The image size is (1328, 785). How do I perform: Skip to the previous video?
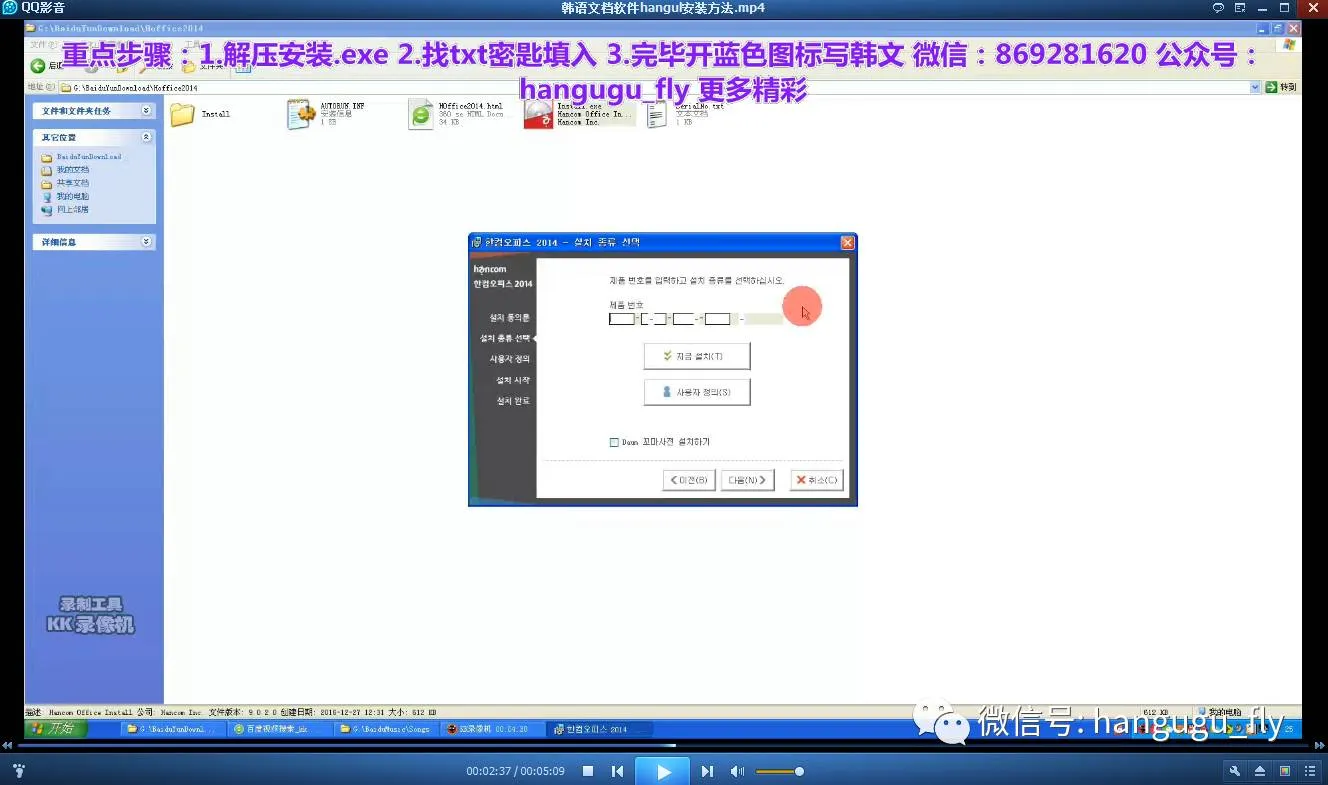[x=618, y=771]
